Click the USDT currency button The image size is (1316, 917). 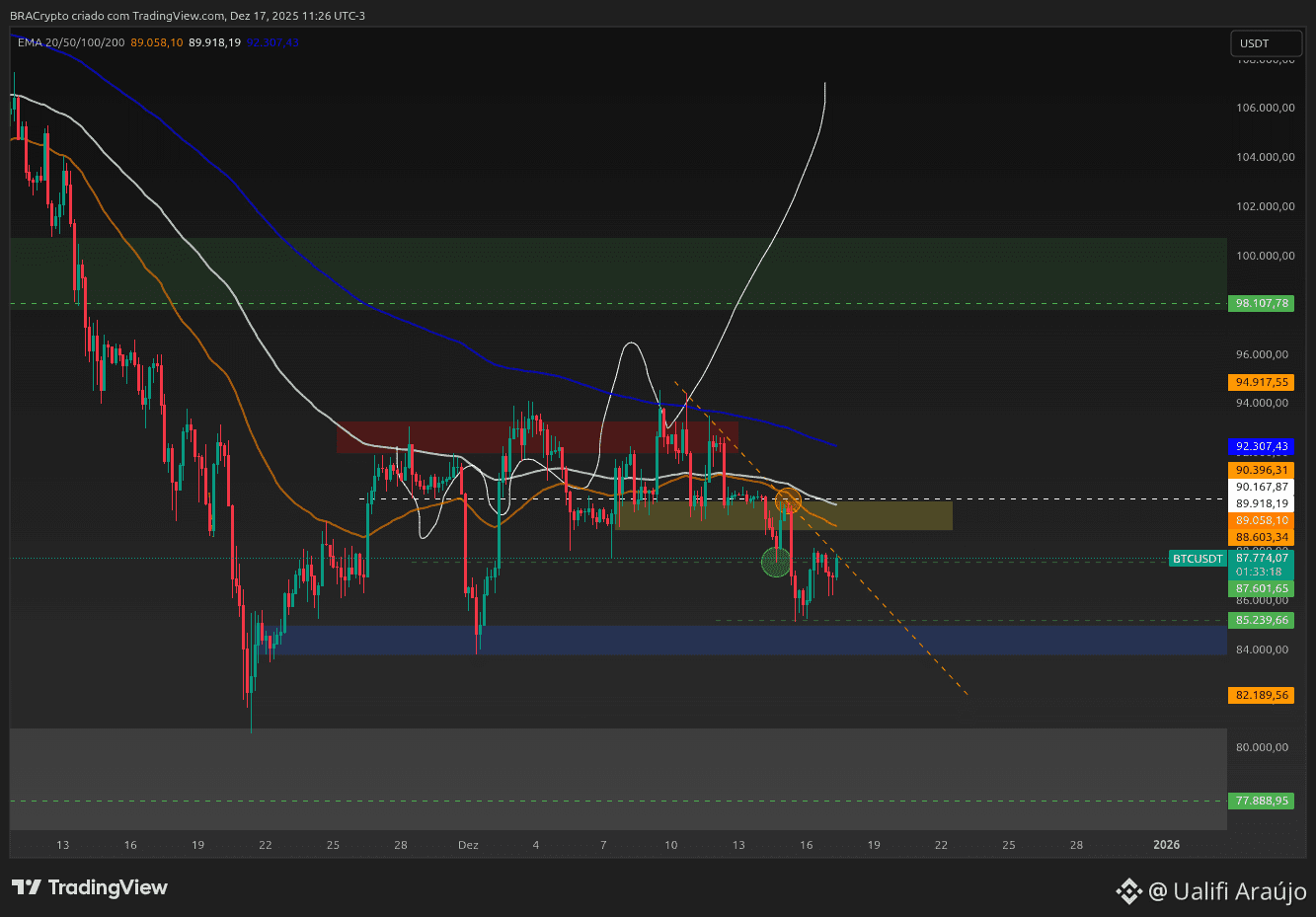coord(1267,43)
